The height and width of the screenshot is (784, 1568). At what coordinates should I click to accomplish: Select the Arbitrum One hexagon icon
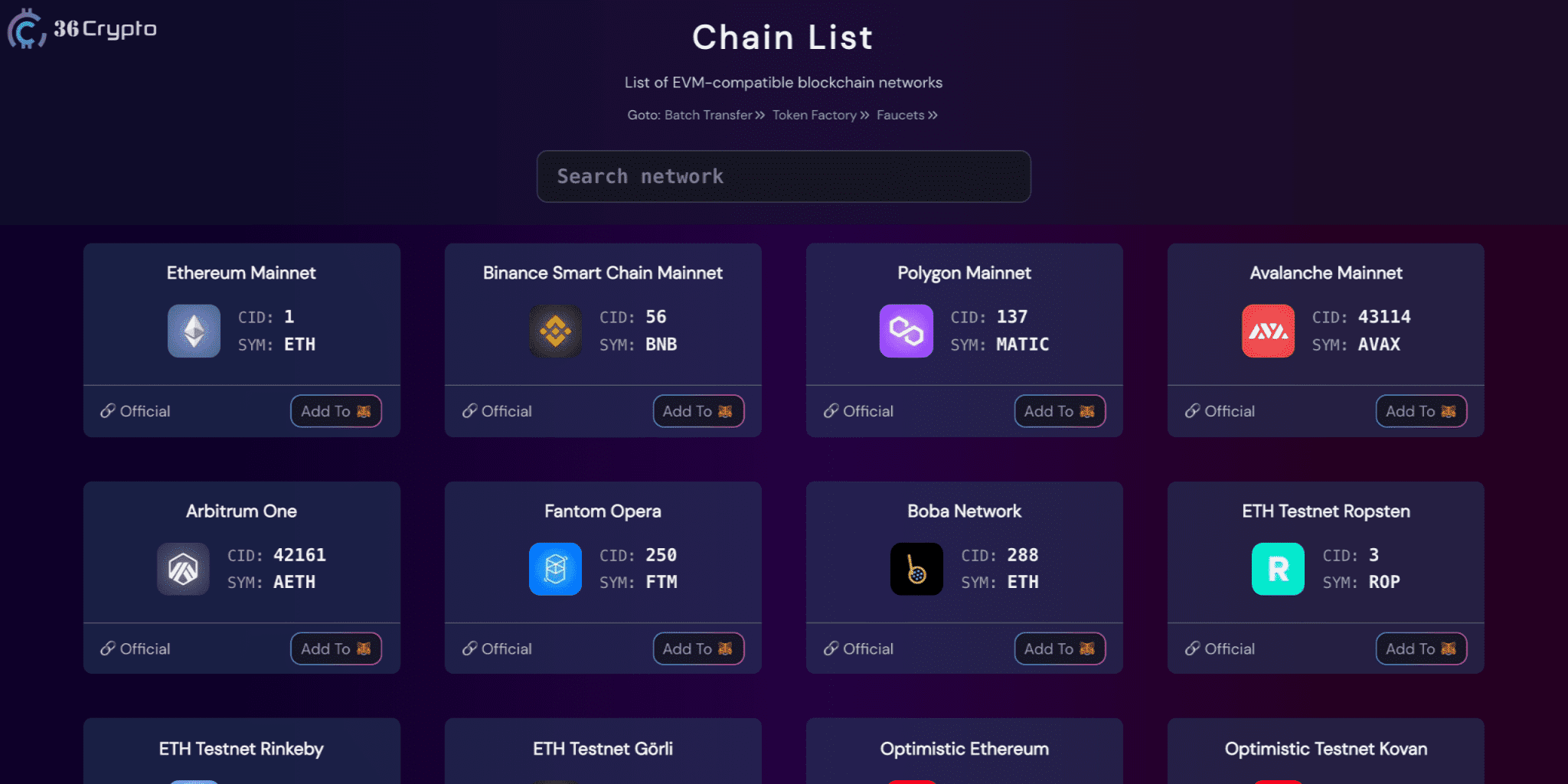183,569
